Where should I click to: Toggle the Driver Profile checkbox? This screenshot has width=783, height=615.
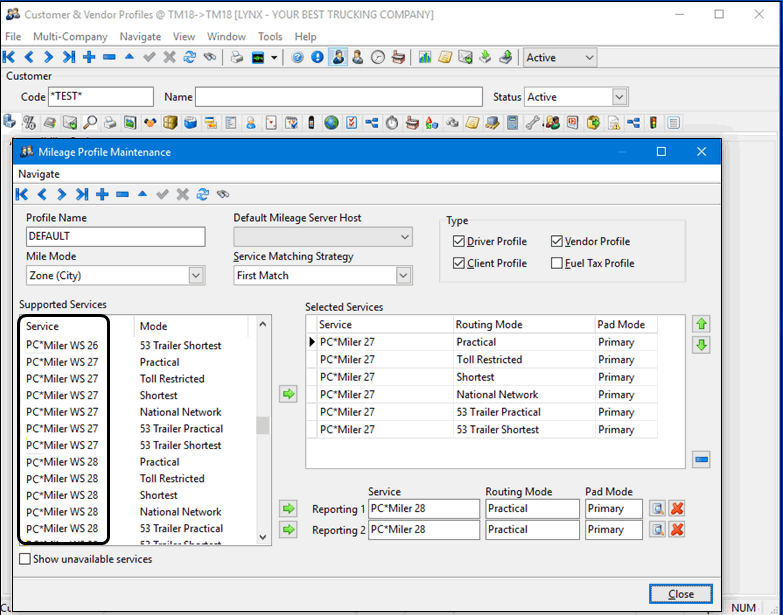click(x=459, y=242)
